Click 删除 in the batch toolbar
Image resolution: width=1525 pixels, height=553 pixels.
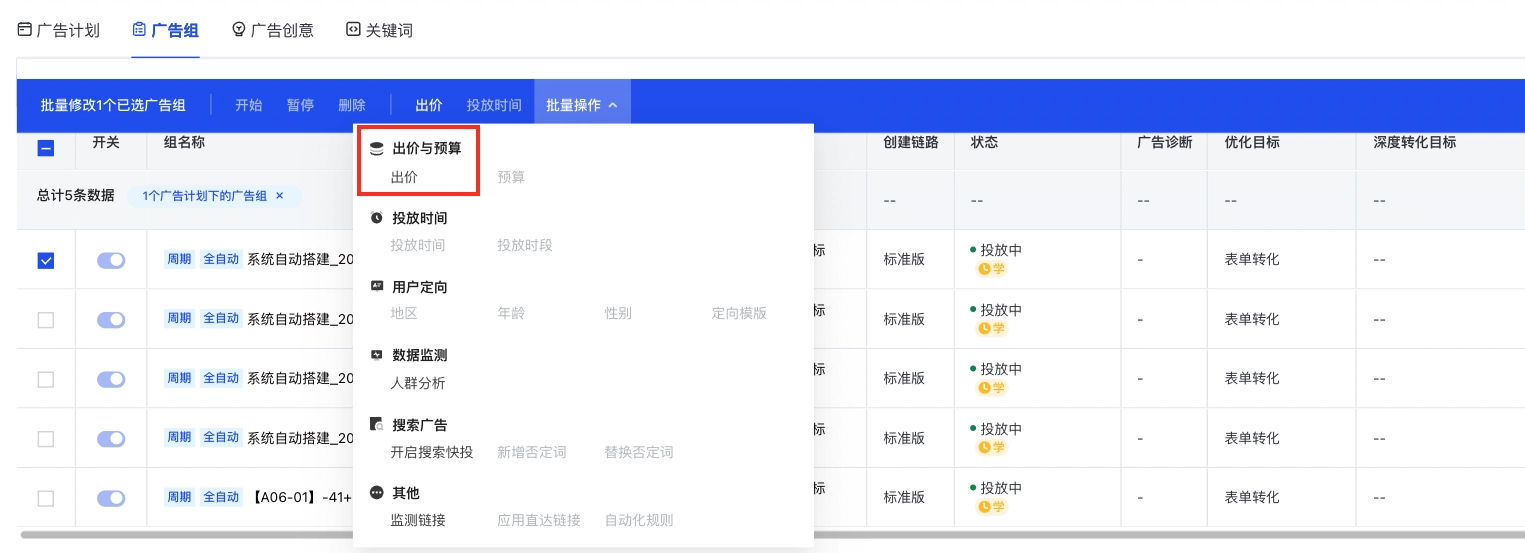coord(352,105)
